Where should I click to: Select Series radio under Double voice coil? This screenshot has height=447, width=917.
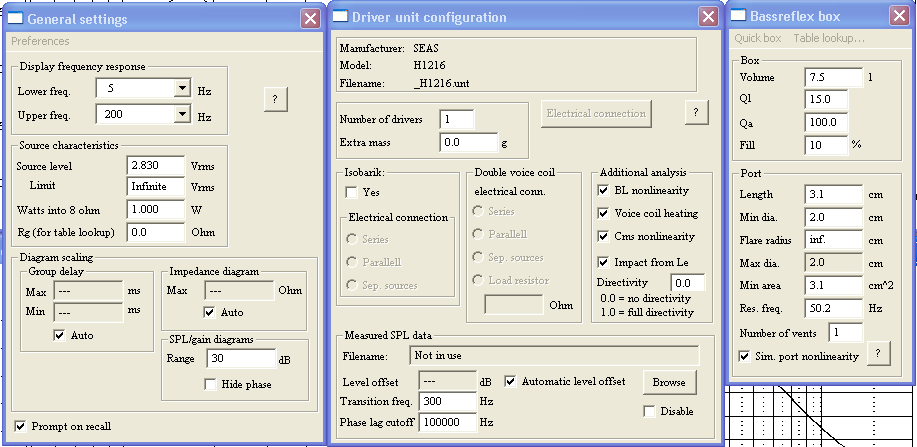coord(478,211)
